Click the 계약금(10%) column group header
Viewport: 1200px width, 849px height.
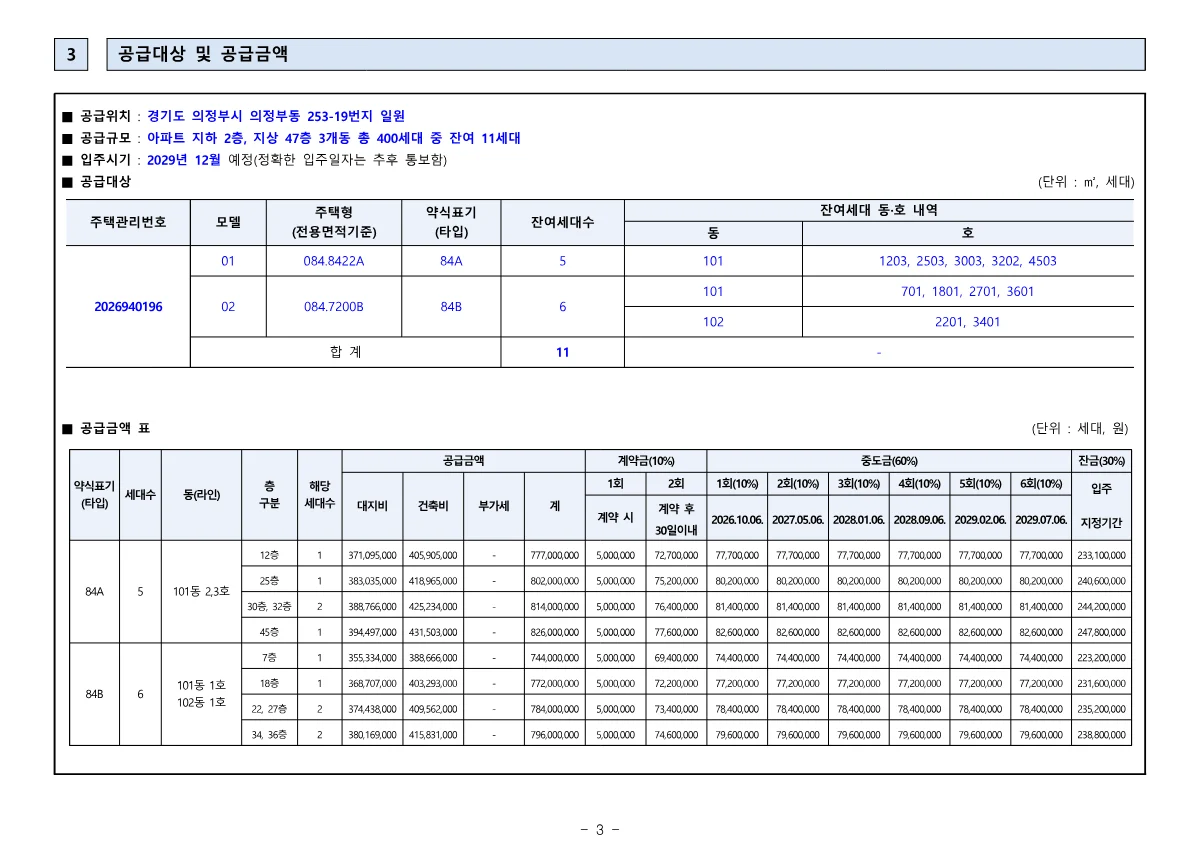[x=645, y=461]
